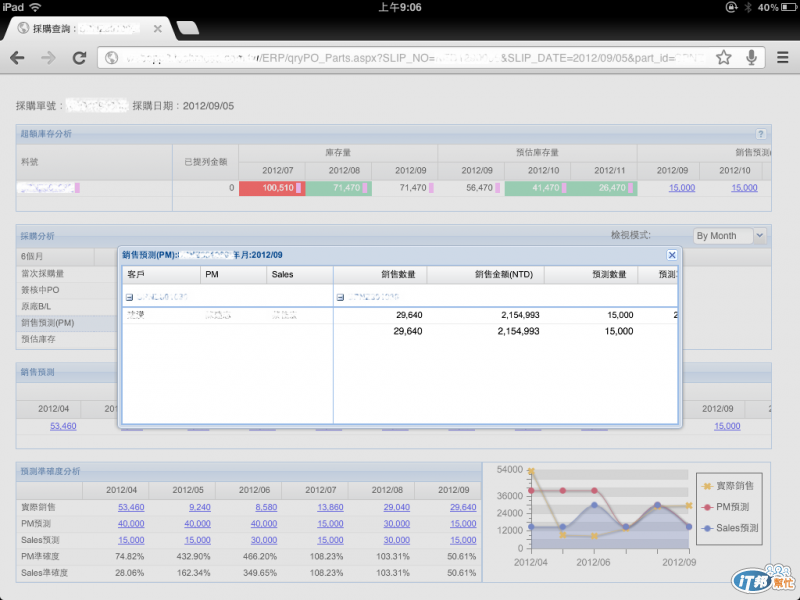Click the PM預測 legend entry in chart
The image size is (800, 600).
[x=726, y=507]
